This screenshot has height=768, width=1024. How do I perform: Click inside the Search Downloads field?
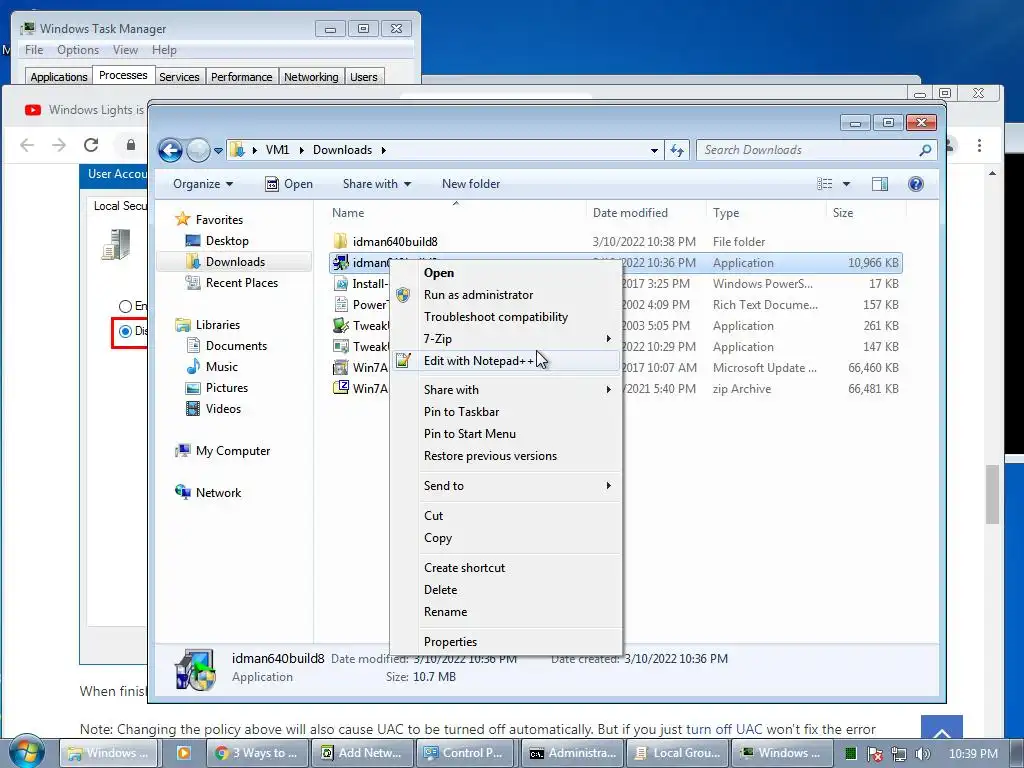817,150
